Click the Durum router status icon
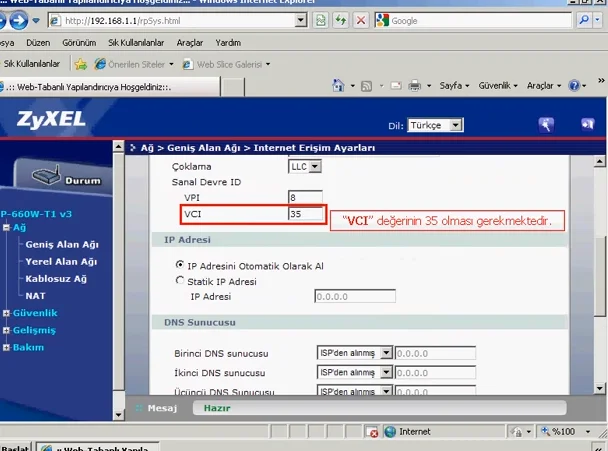This screenshot has width=608, height=451. (x=47, y=175)
